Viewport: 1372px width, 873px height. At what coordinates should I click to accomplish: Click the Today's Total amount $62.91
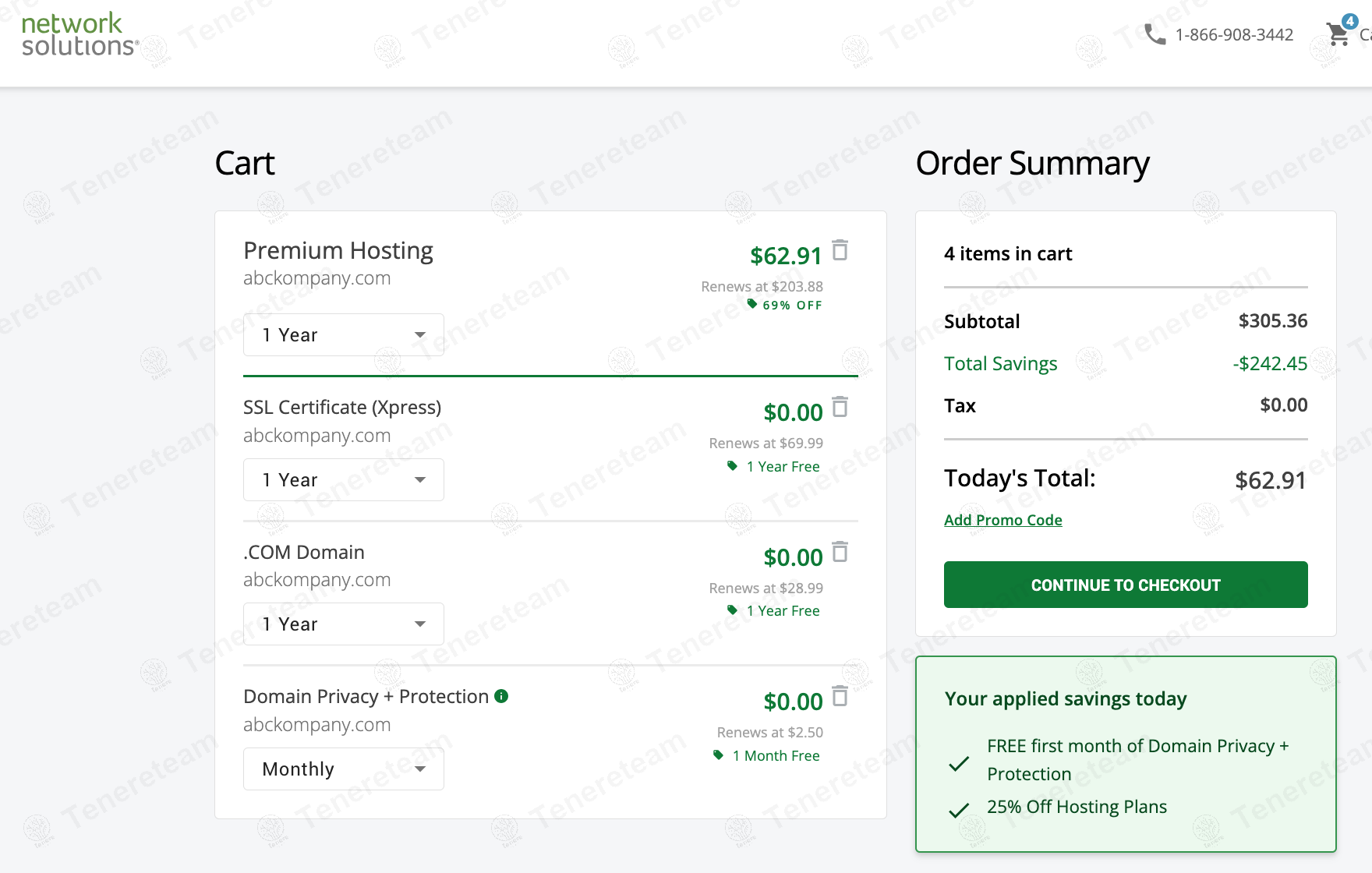point(1270,480)
